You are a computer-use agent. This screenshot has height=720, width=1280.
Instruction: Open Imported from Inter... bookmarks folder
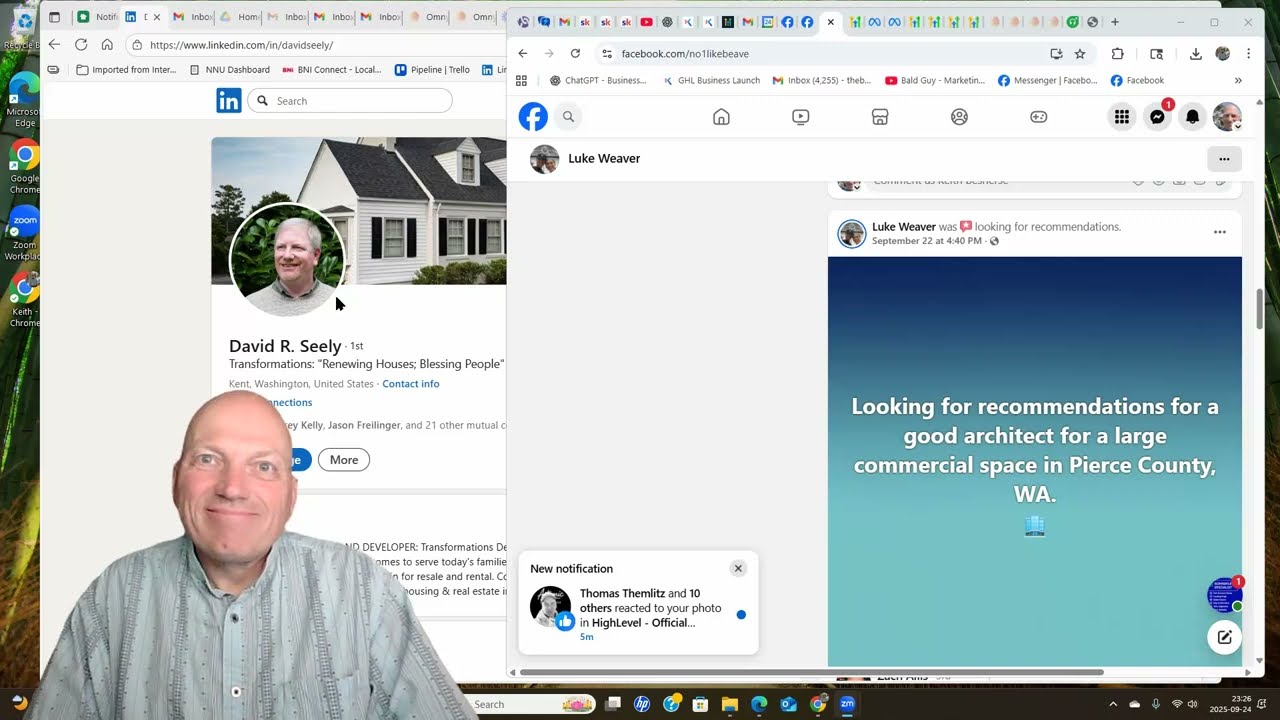tap(127, 70)
